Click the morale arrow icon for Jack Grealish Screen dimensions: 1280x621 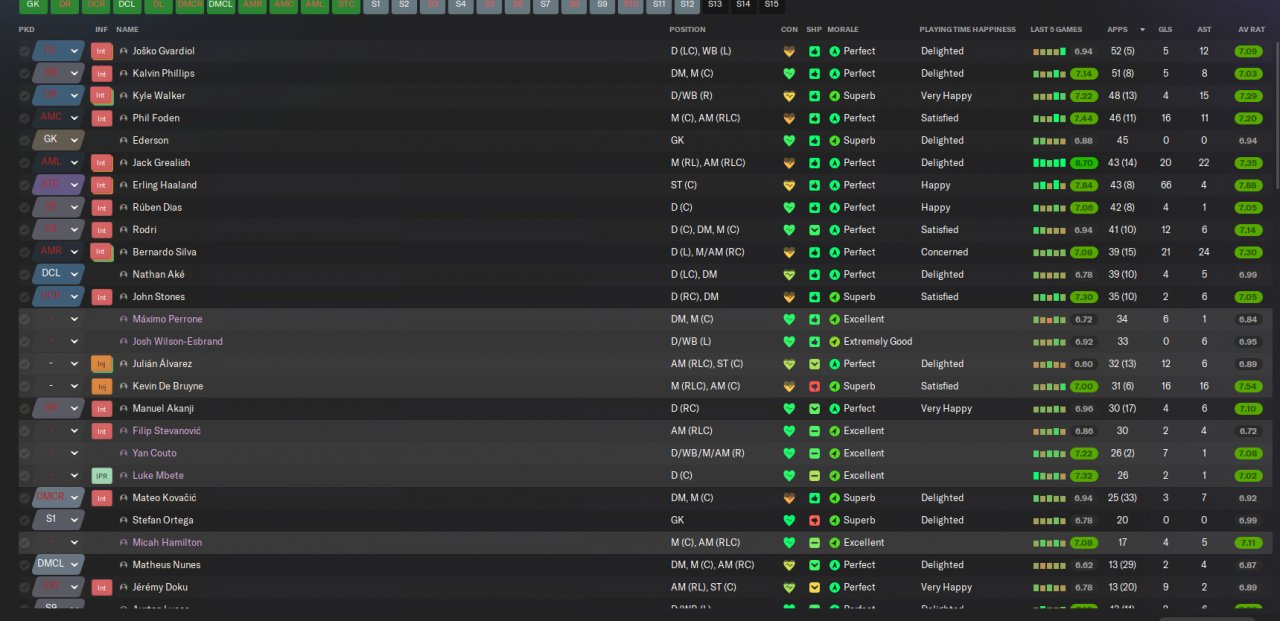[835, 163]
